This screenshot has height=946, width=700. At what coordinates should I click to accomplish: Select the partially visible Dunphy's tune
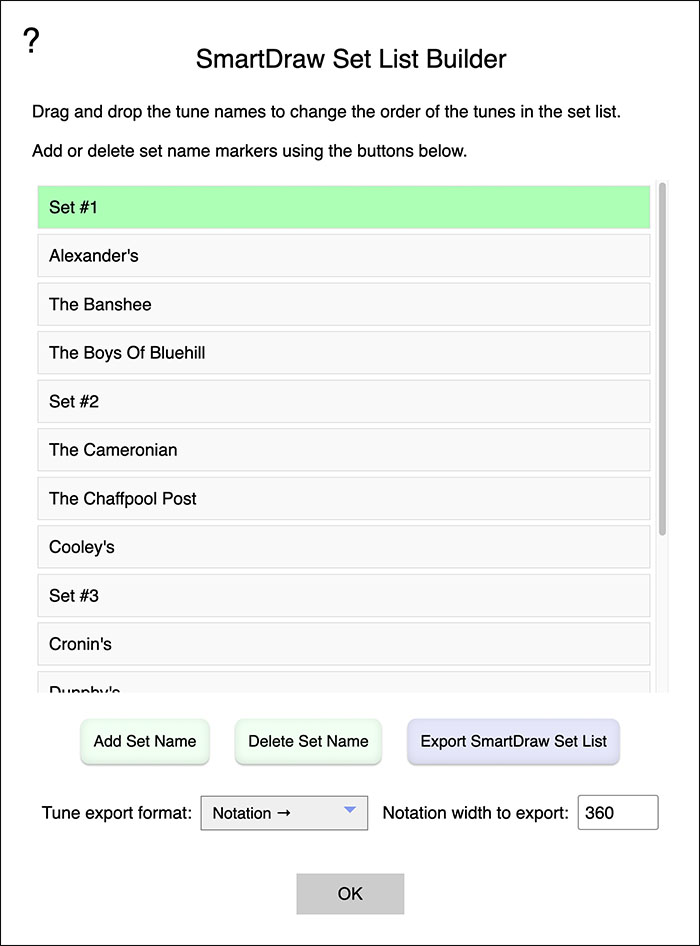click(x=344, y=685)
